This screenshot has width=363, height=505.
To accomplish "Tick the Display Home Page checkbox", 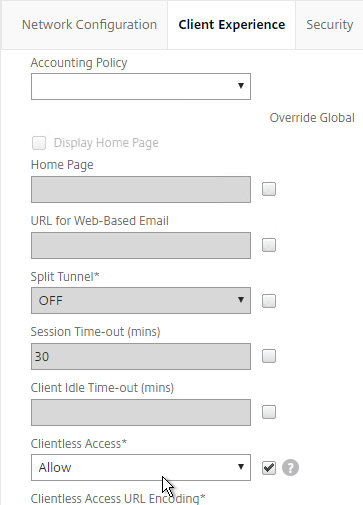I will (39, 143).
